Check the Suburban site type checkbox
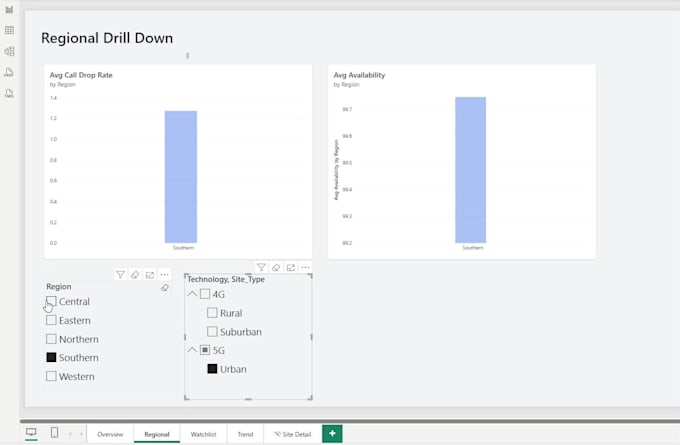Image resolution: width=680 pixels, height=445 pixels. tap(212, 332)
